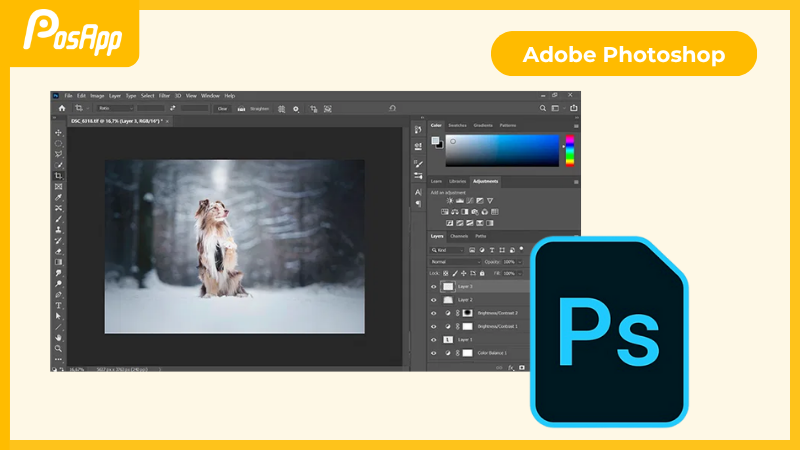
Task: Select the Pen tool
Action: [x=58, y=294]
